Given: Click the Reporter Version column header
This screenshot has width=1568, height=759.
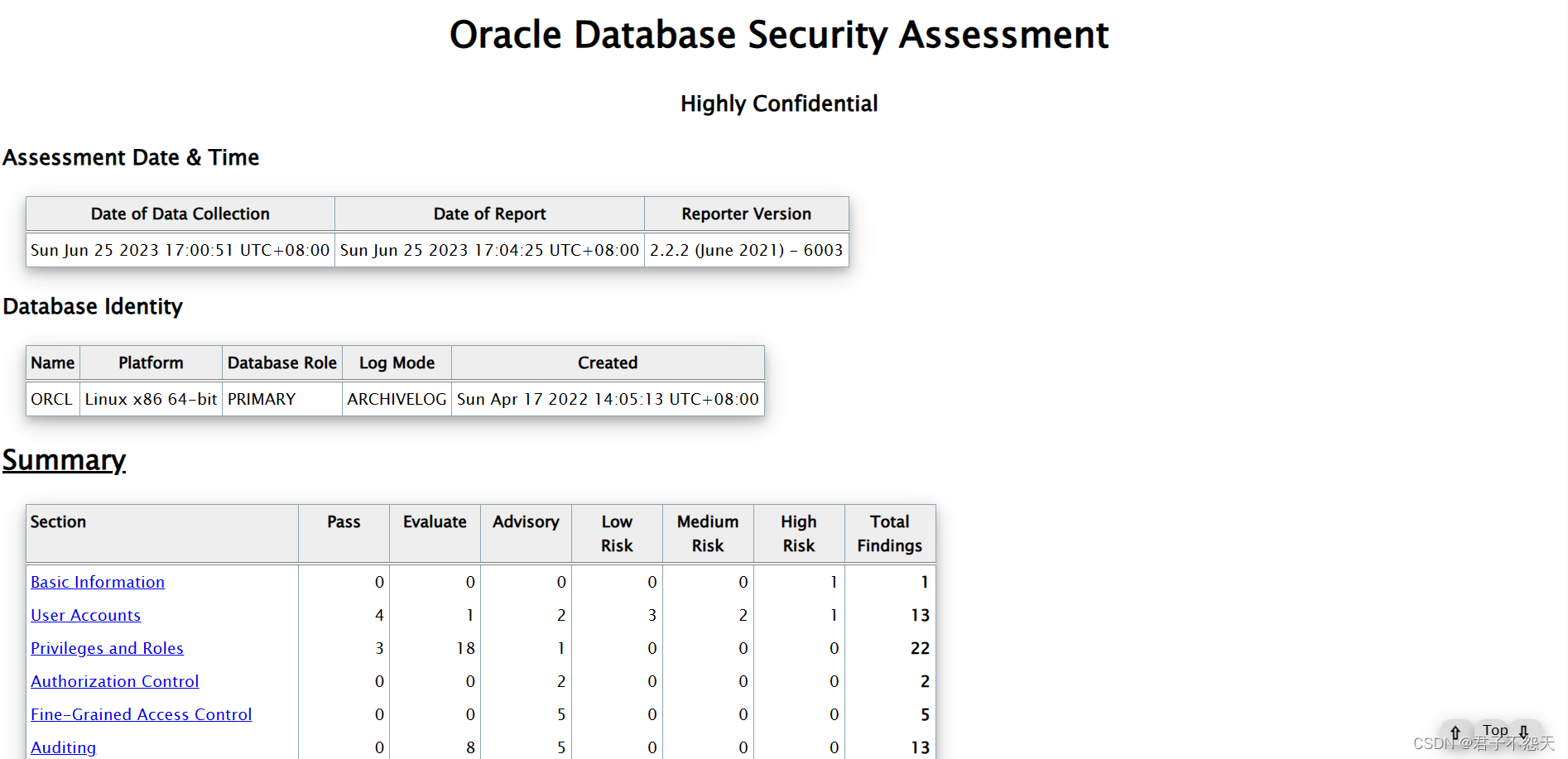Looking at the screenshot, I should click(747, 214).
